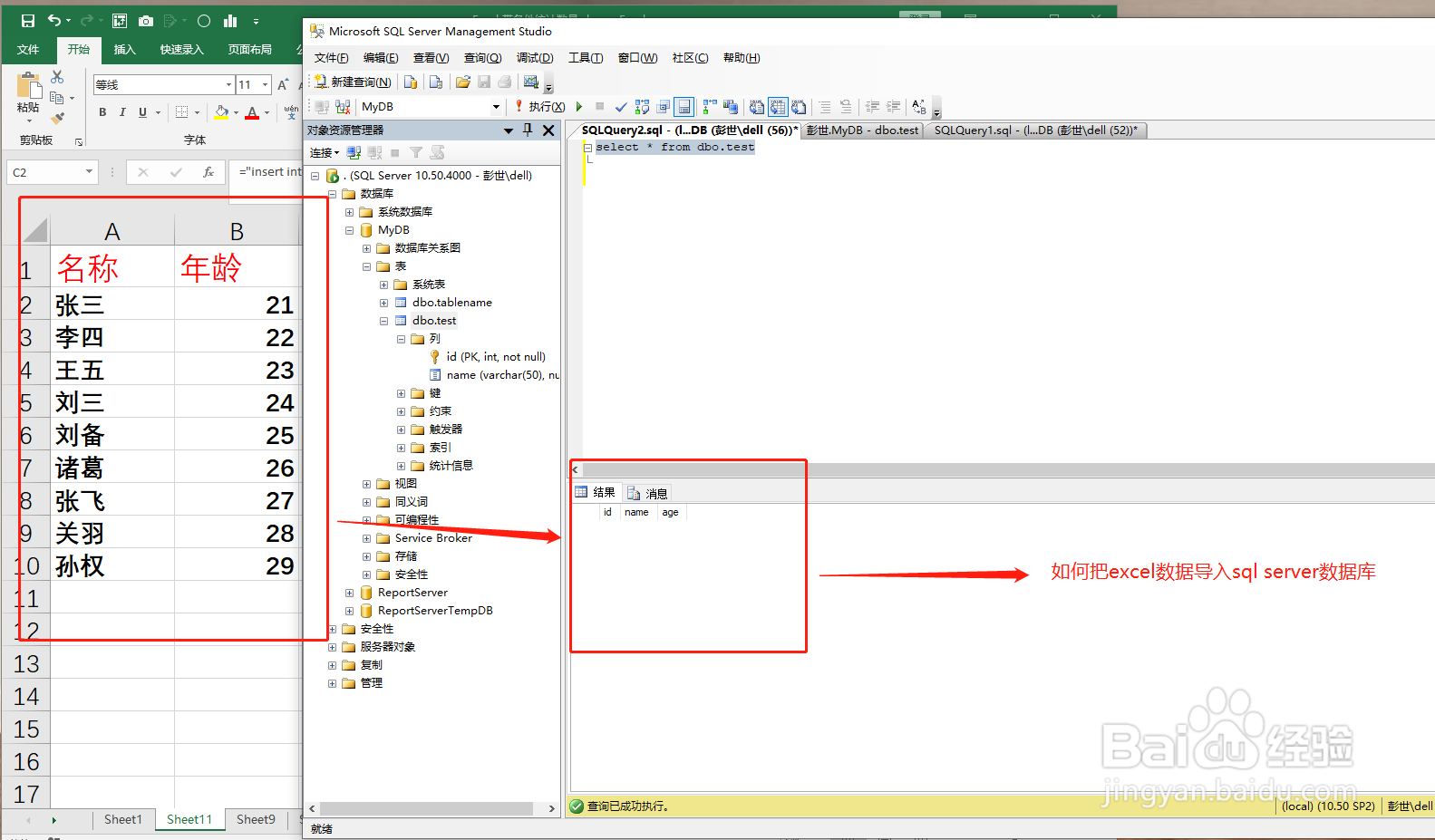Open the borders dropdown arrow in Excel

[x=197, y=112]
